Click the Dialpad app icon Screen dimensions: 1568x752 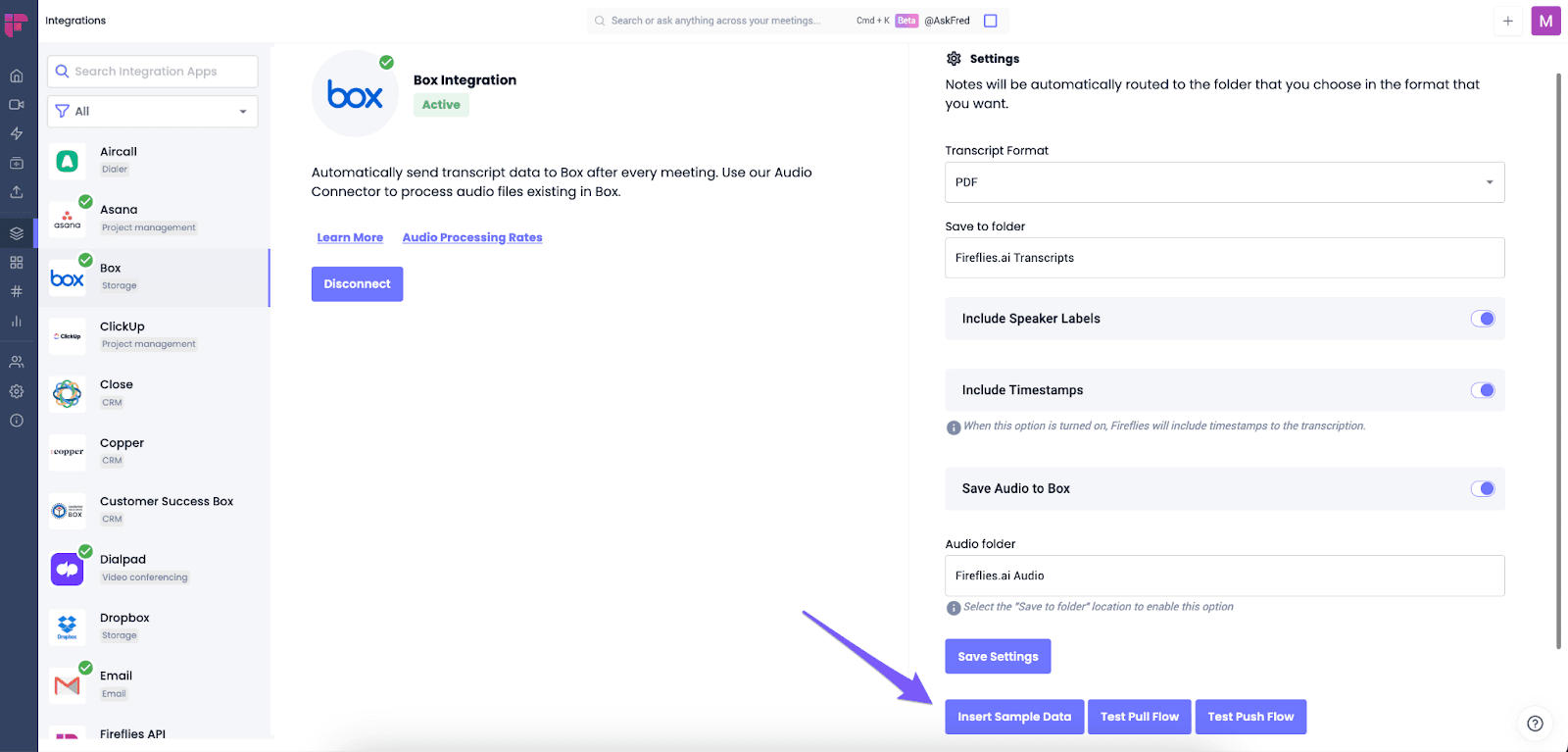pyautogui.click(x=68, y=569)
